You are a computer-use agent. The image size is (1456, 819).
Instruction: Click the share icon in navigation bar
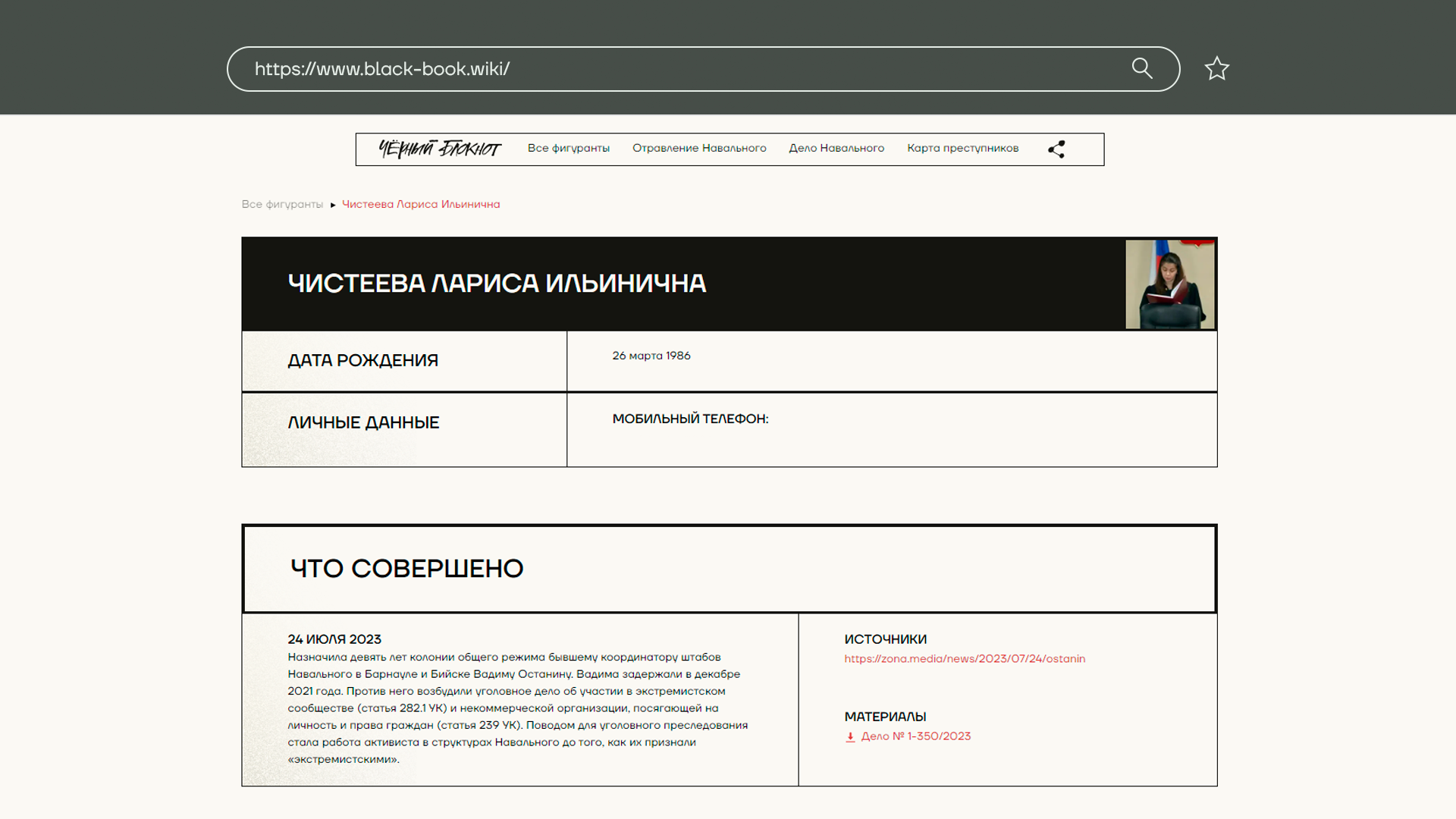point(1056,149)
